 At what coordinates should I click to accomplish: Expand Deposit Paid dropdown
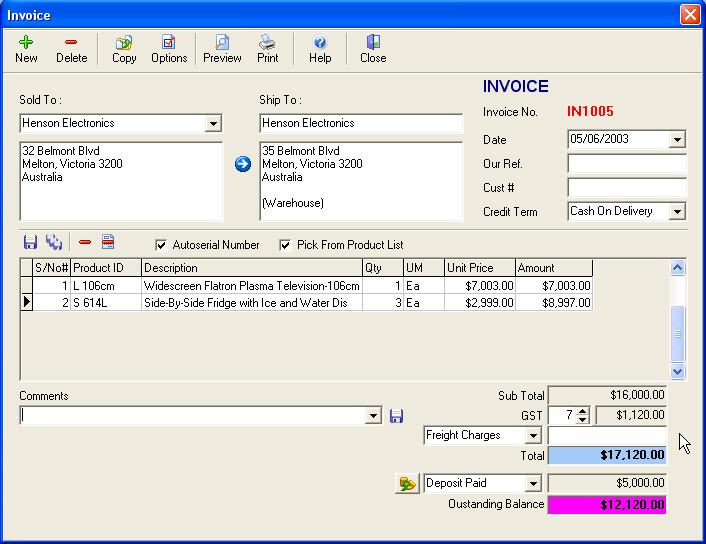click(x=533, y=484)
